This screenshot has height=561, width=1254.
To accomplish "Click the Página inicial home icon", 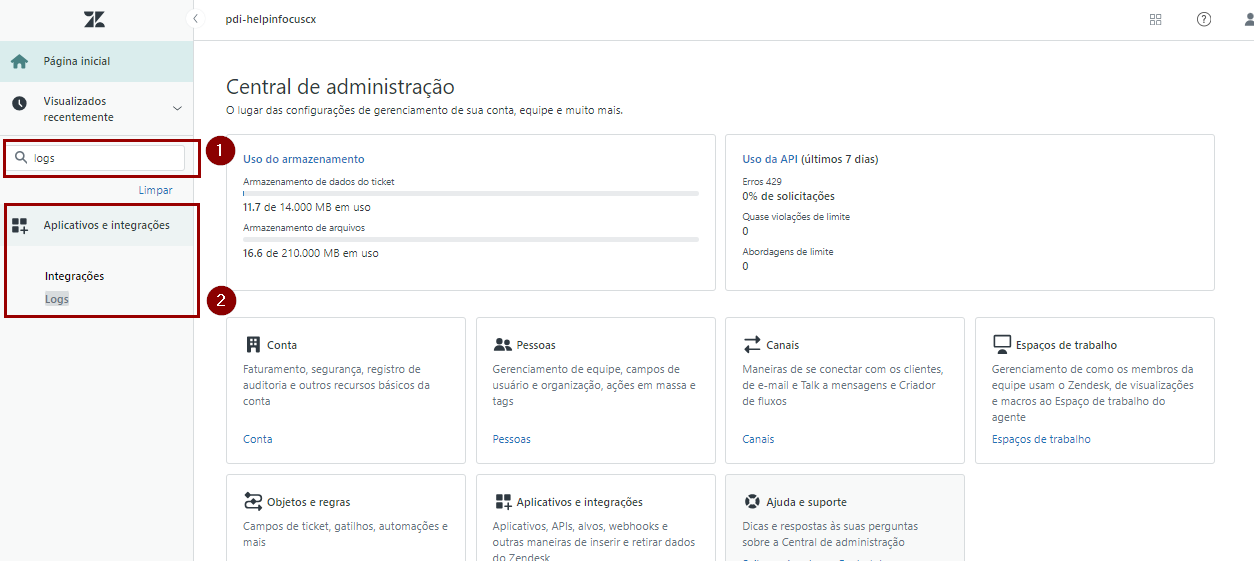I will [x=19, y=62].
